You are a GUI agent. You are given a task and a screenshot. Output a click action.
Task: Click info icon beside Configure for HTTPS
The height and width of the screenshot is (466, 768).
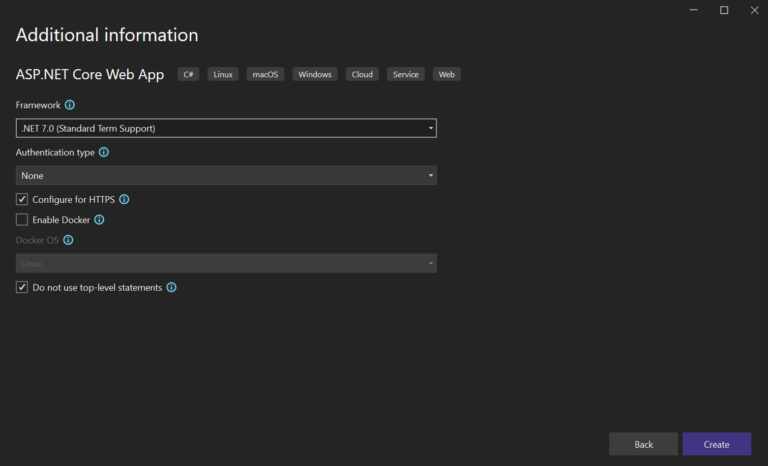(x=124, y=199)
